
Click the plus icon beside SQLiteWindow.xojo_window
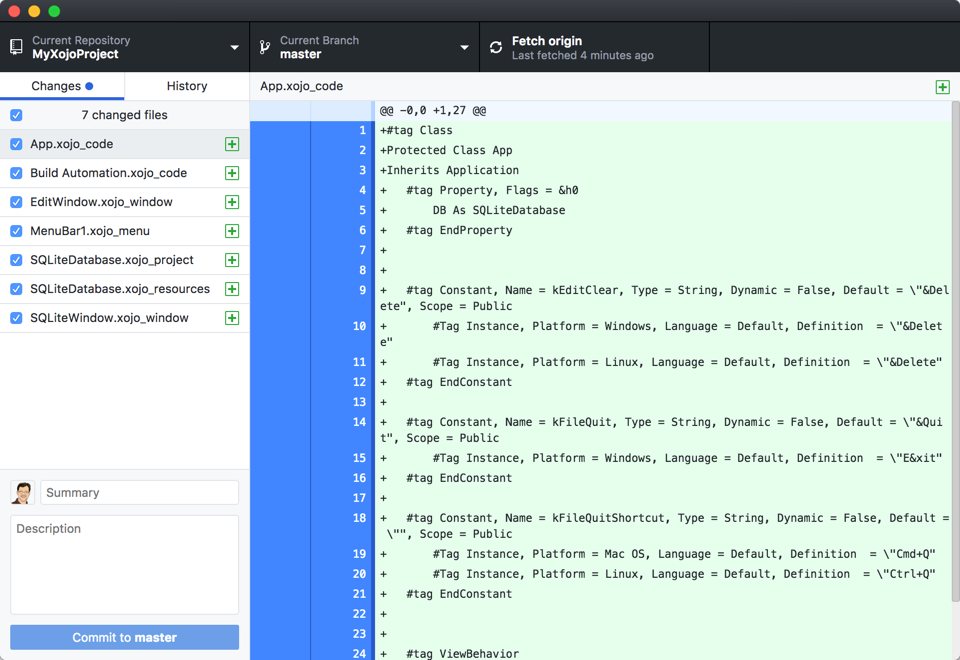232,318
